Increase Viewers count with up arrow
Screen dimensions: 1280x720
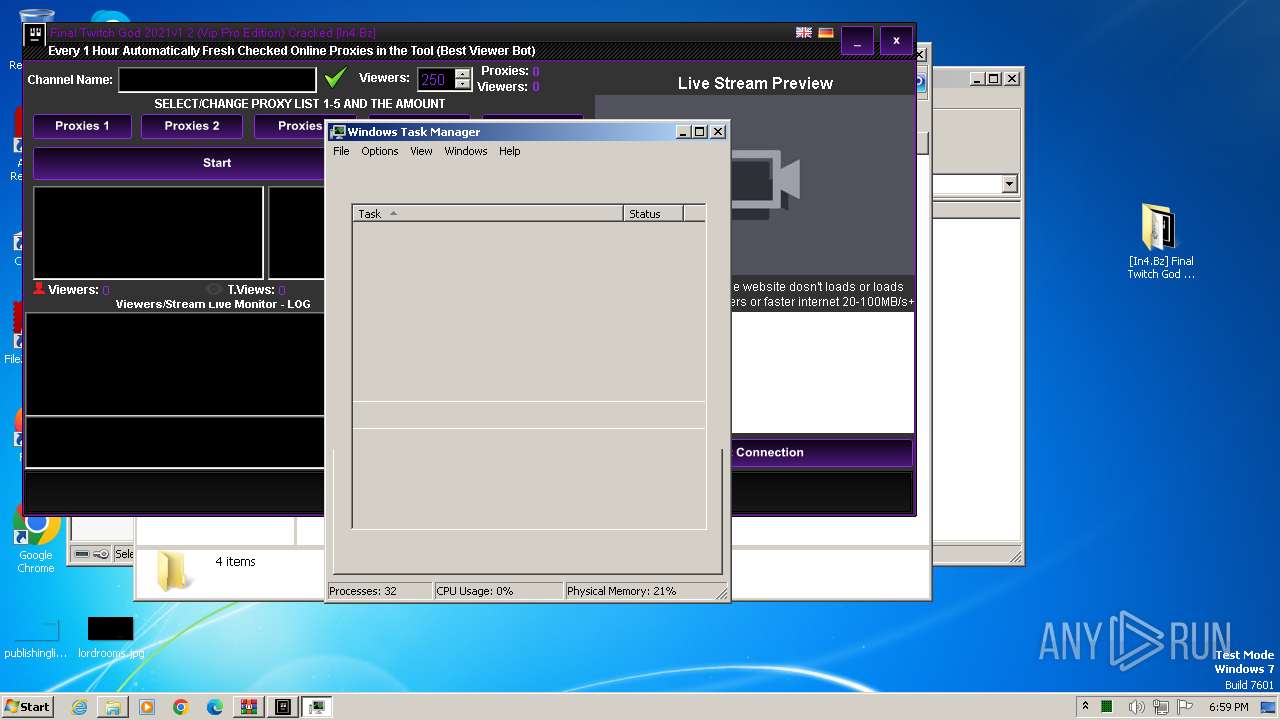coord(462,74)
